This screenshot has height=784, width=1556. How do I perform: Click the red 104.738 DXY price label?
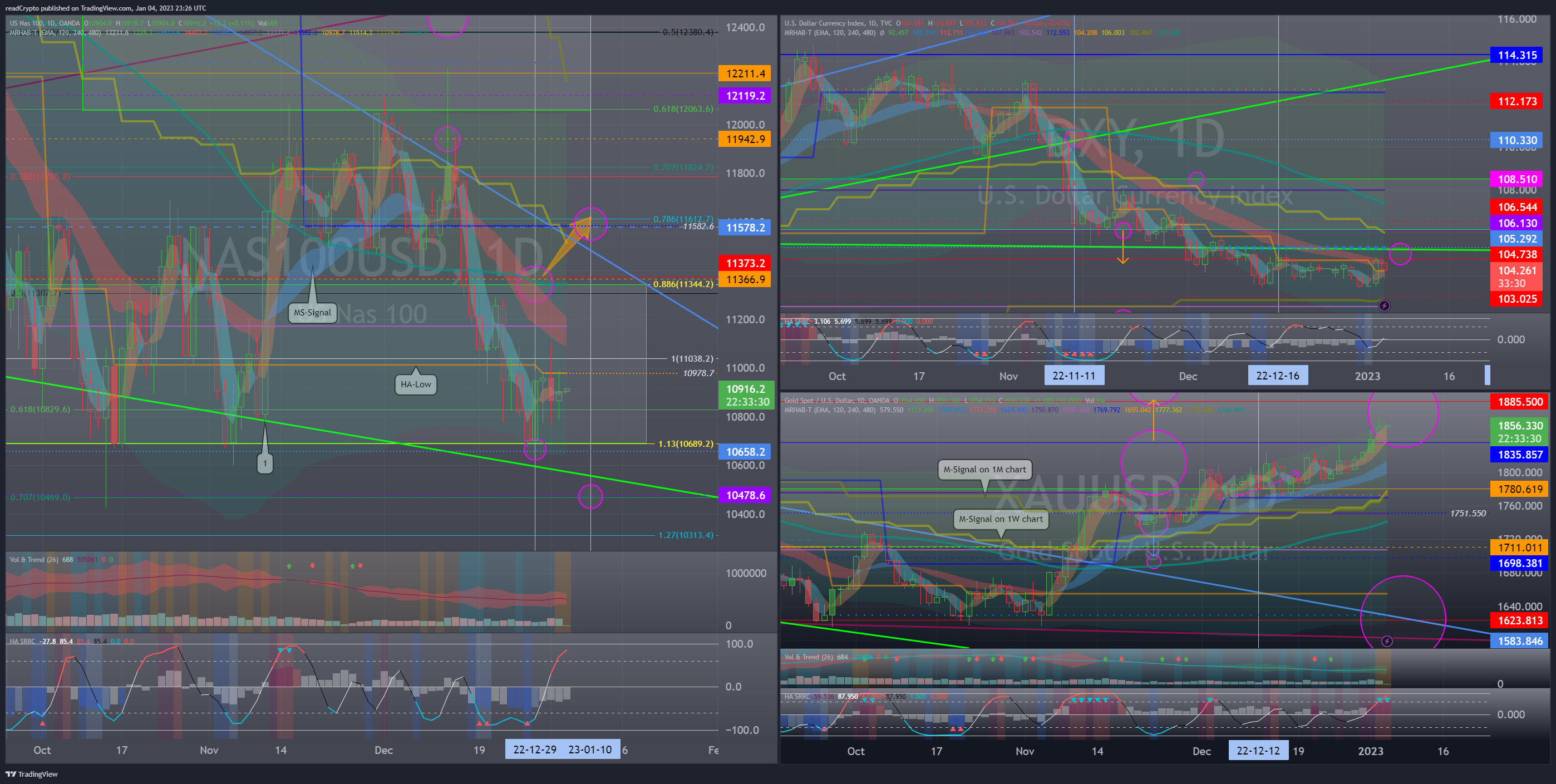[x=1516, y=254]
